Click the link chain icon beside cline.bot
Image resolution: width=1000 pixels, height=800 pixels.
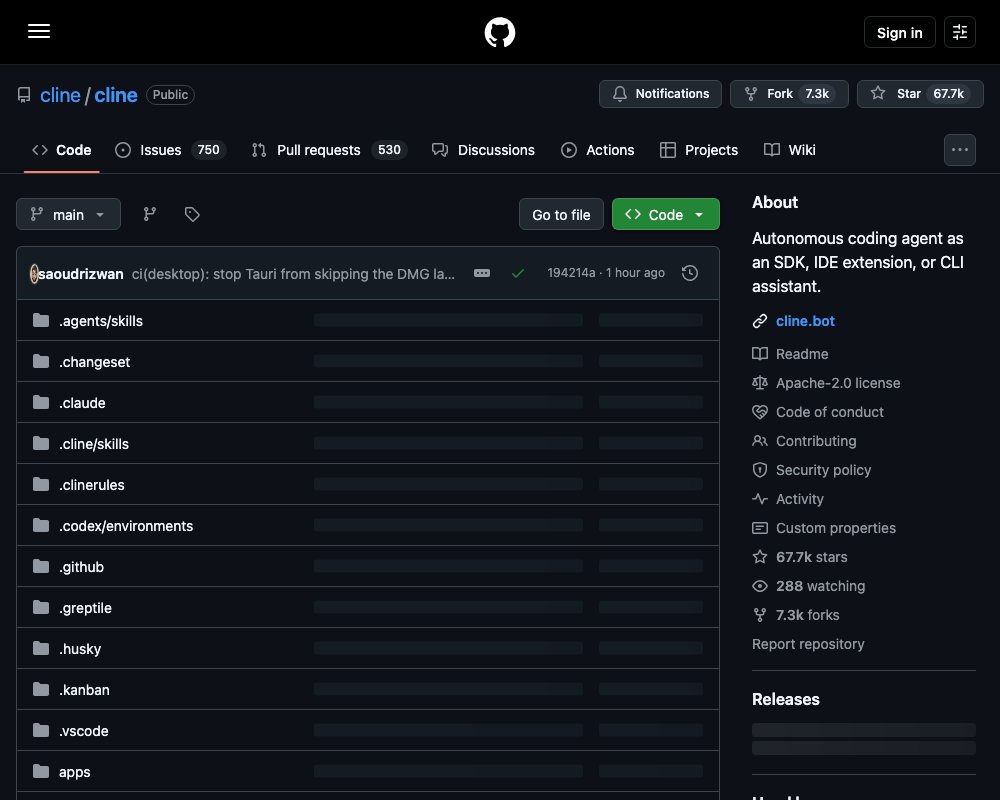point(760,321)
